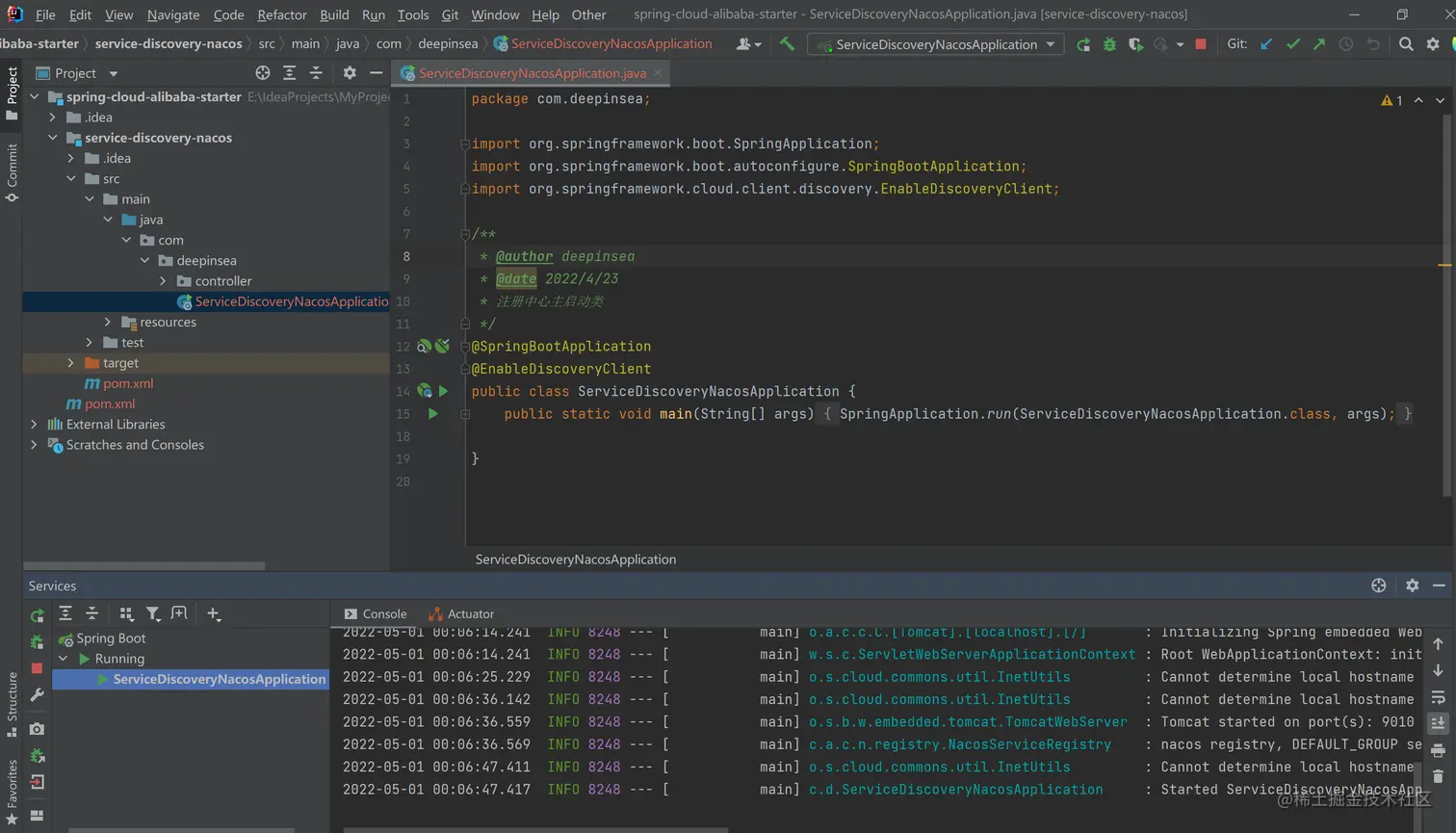Open in new tab Services icon
The height and width of the screenshot is (833, 1456).
[179, 613]
